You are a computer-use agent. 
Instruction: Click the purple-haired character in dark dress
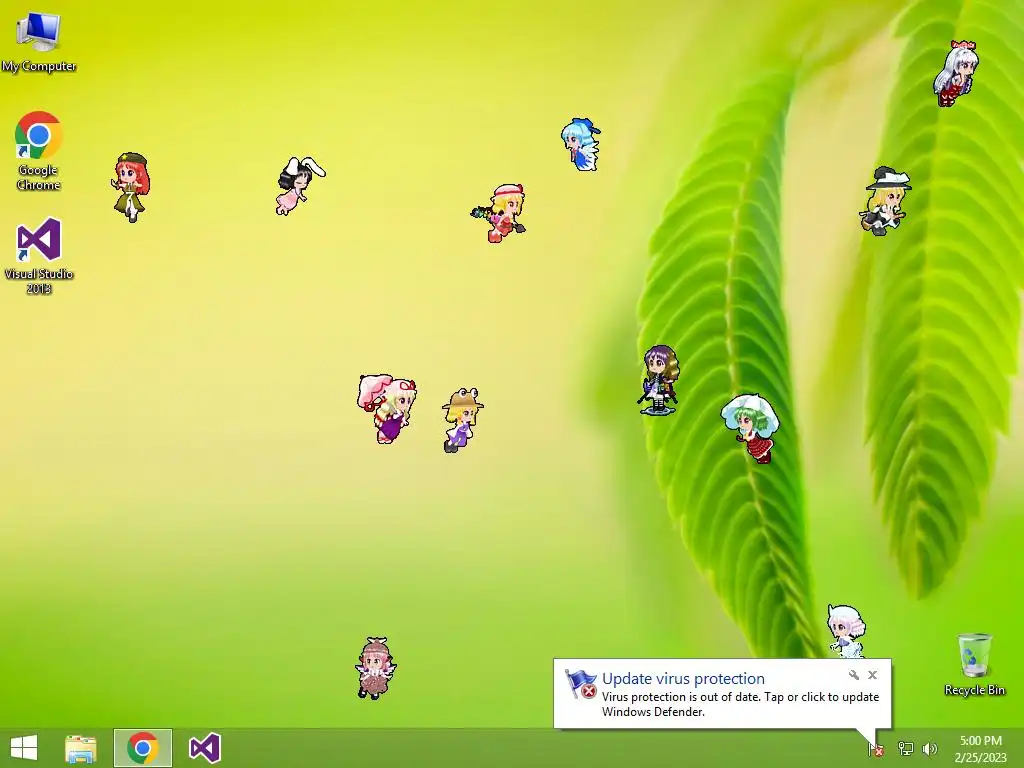coord(659,380)
